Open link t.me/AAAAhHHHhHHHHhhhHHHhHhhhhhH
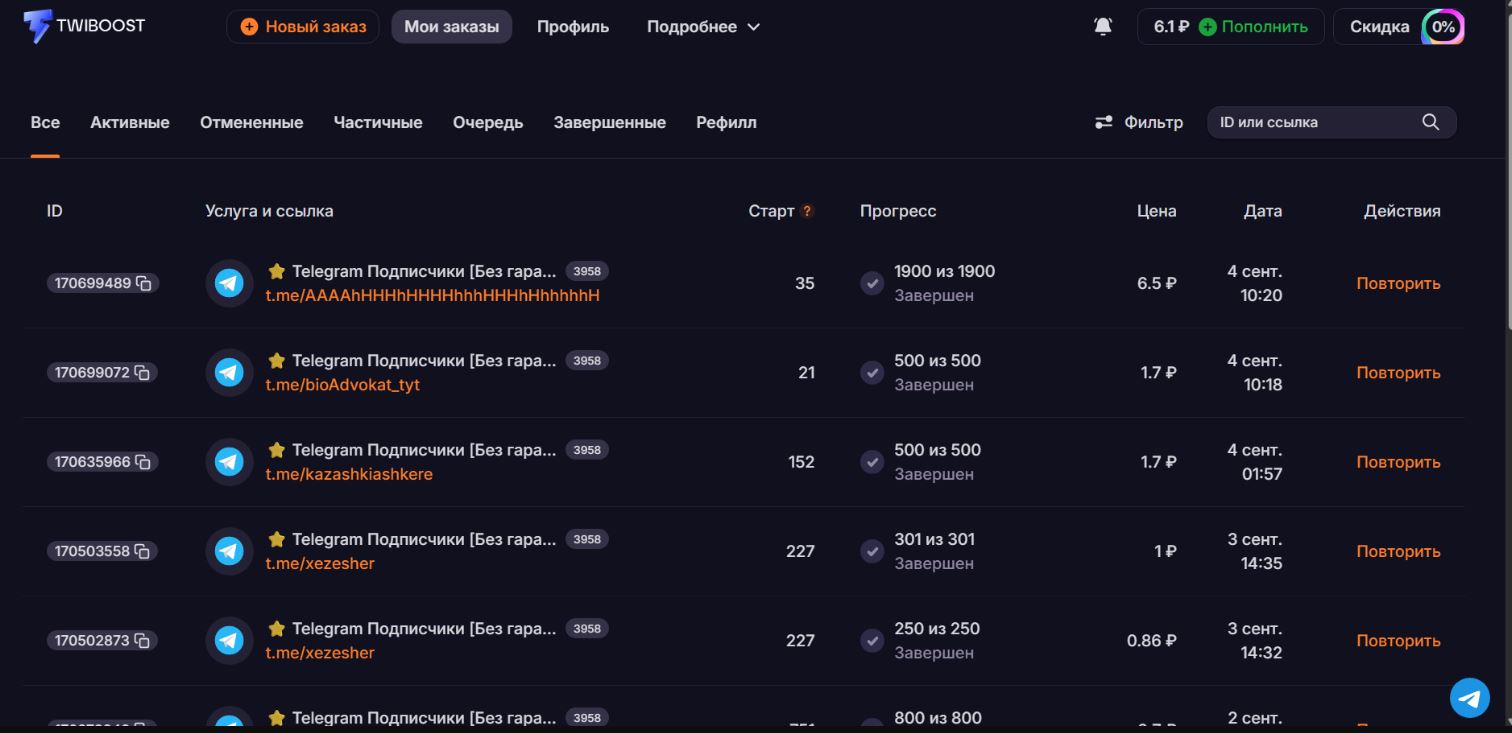The width and height of the screenshot is (1512, 733). click(x=432, y=295)
